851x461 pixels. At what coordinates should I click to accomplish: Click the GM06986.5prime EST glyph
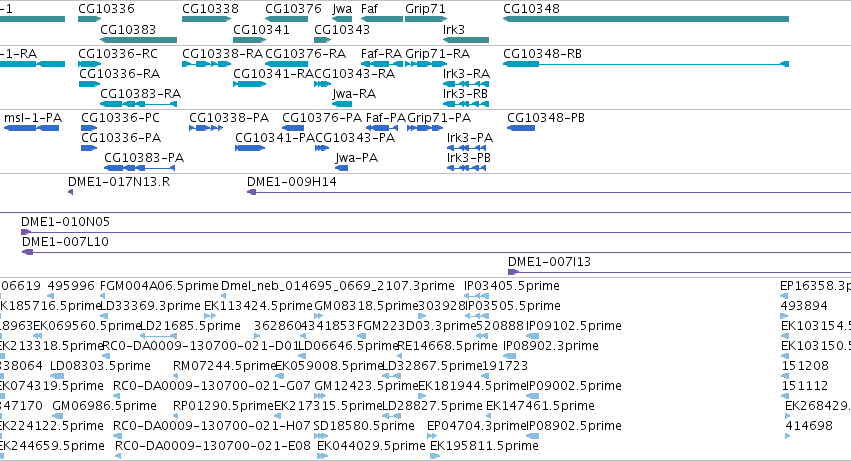57,416
